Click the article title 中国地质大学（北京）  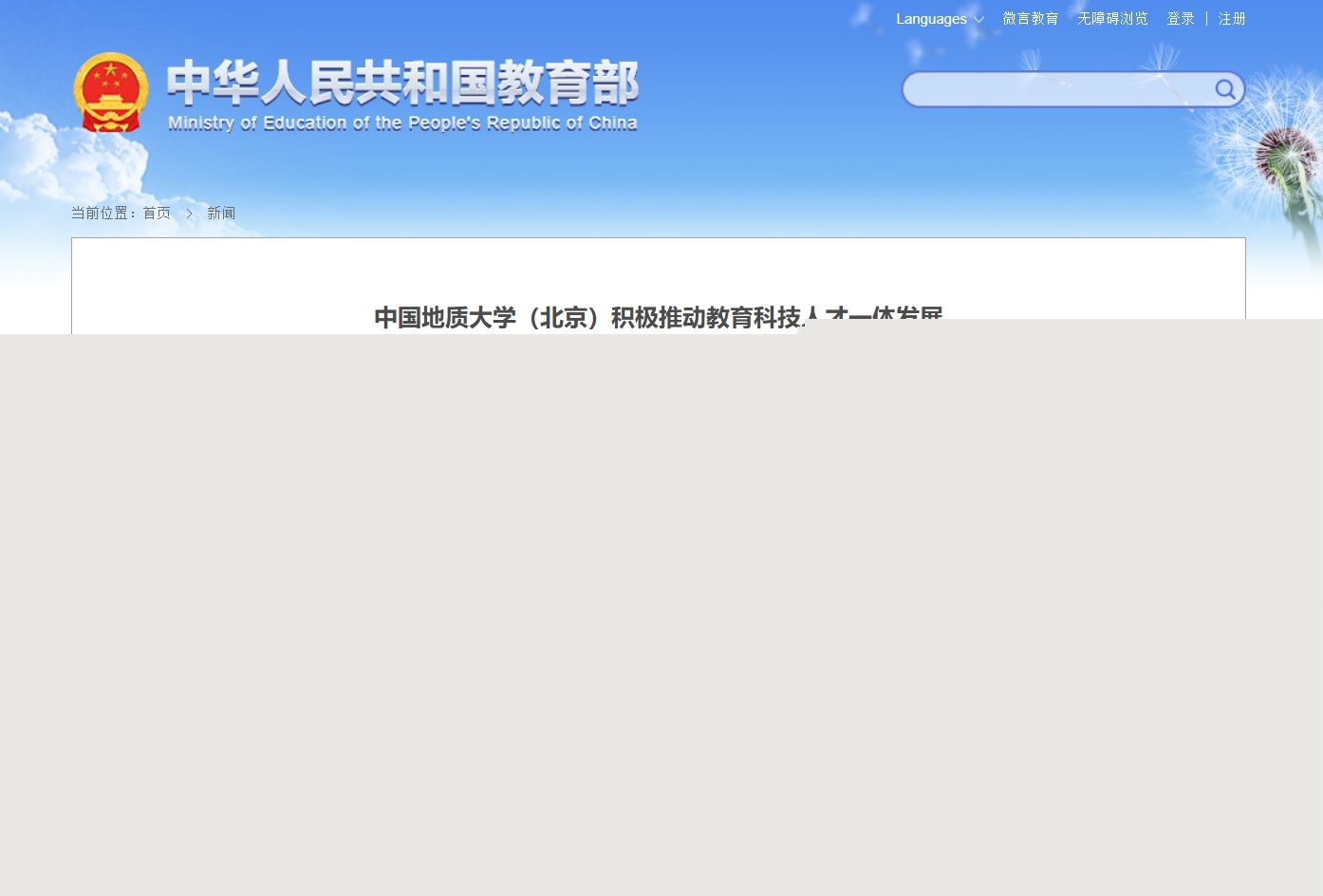coord(659,318)
